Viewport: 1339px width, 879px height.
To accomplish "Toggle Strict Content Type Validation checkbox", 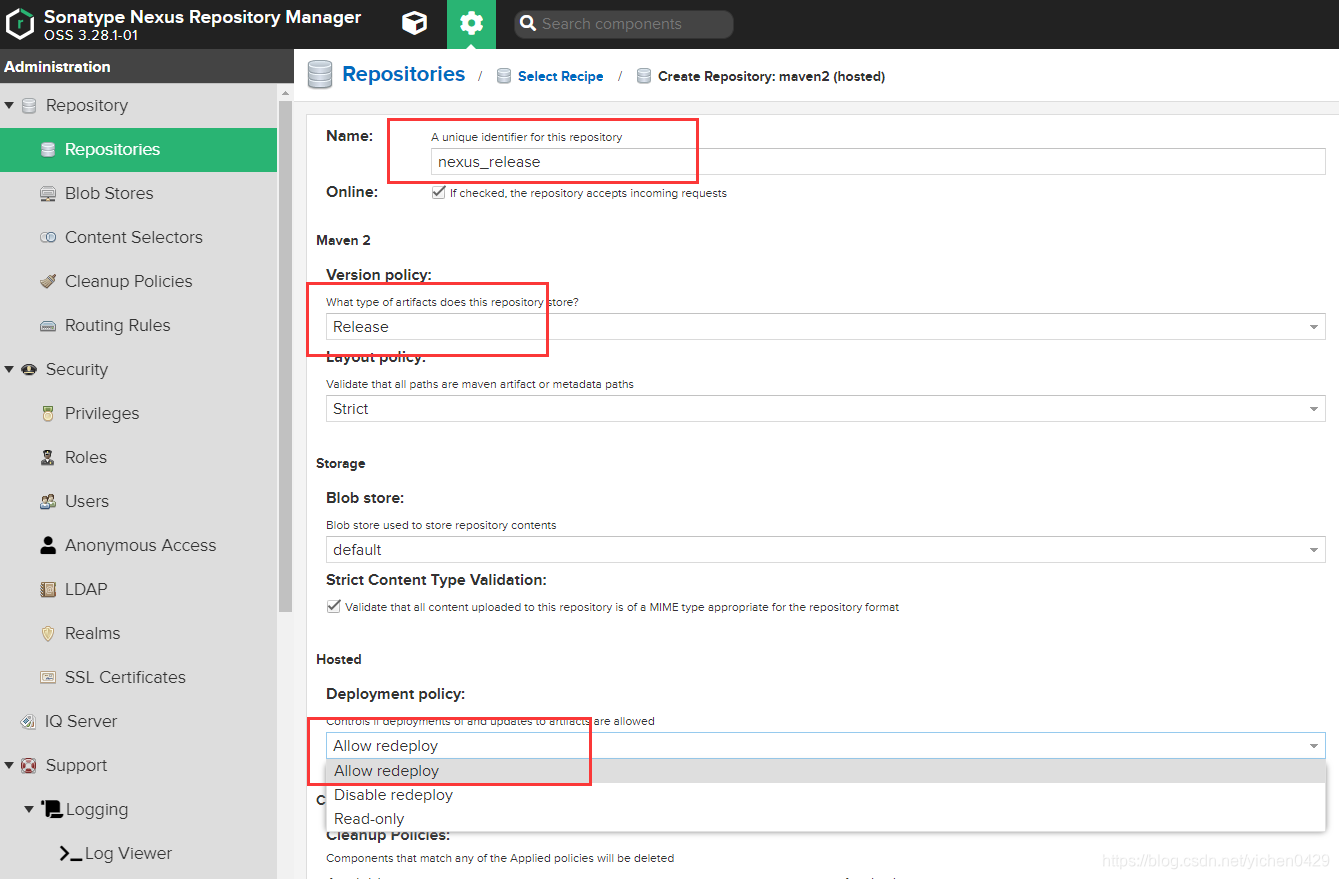I will tap(333, 607).
